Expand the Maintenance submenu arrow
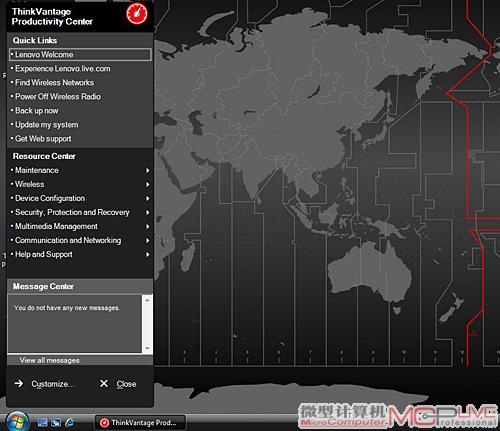This screenshot has width=500, height=431. point(148,170)
